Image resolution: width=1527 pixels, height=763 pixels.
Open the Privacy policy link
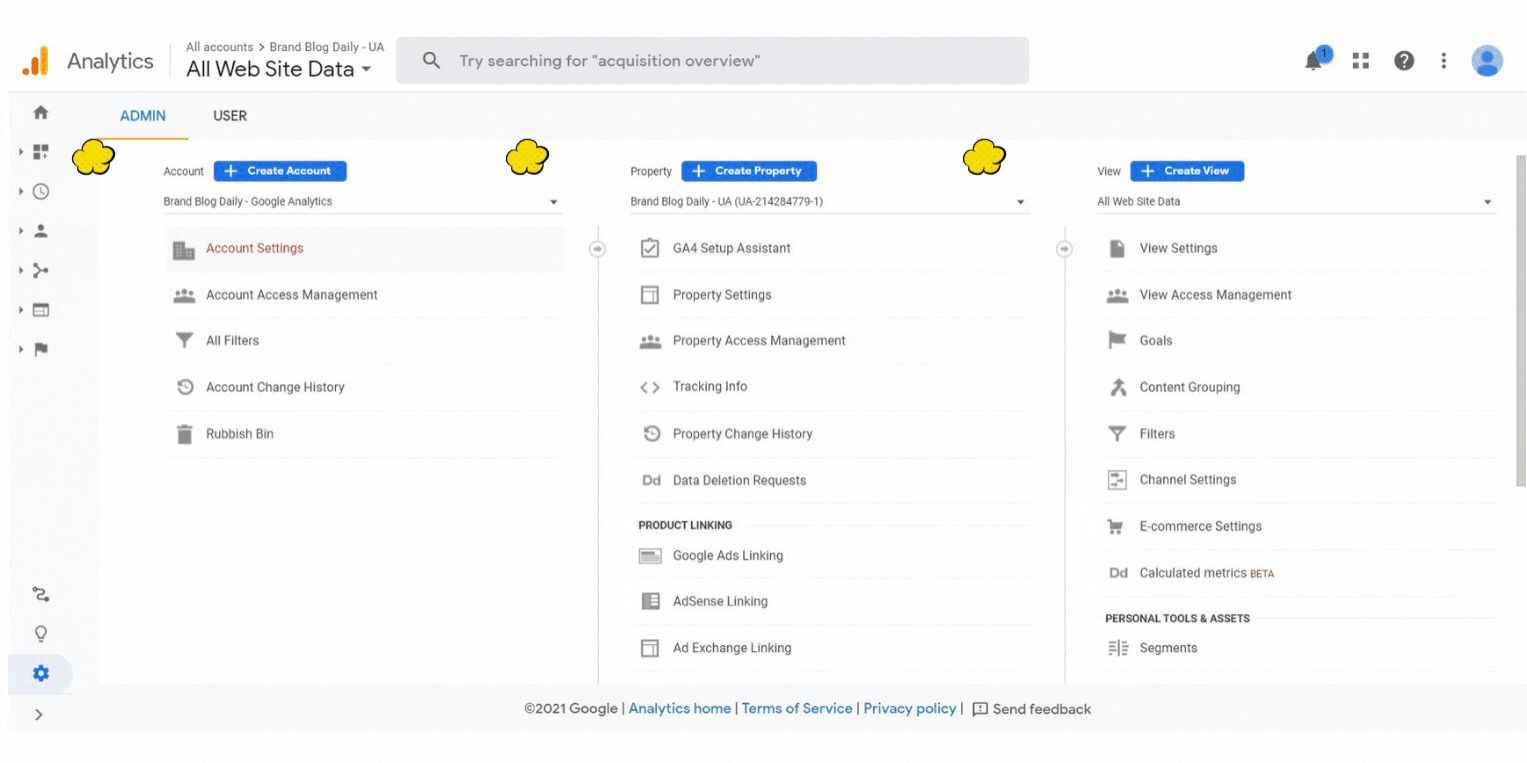(x=910, y=709)
